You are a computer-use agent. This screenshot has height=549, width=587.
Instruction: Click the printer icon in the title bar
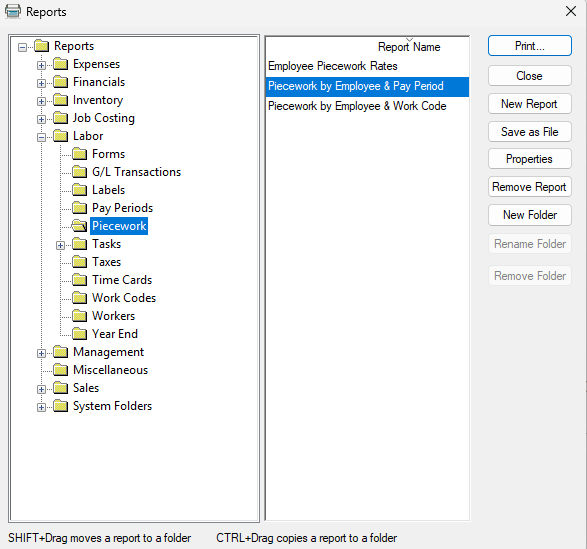[x=13, y=12]
